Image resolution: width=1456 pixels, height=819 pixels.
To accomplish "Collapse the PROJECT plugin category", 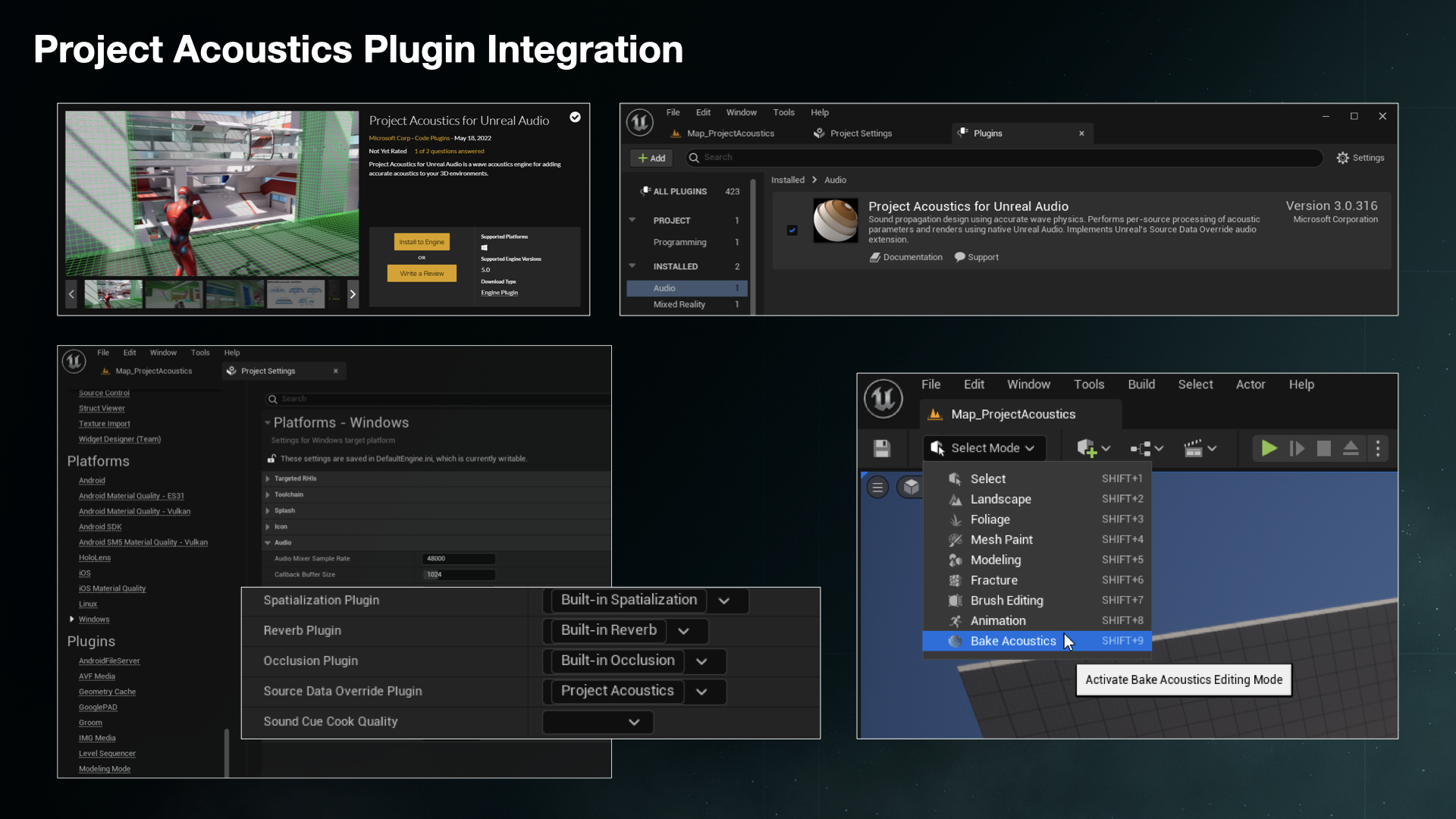I will coord(632,220).
